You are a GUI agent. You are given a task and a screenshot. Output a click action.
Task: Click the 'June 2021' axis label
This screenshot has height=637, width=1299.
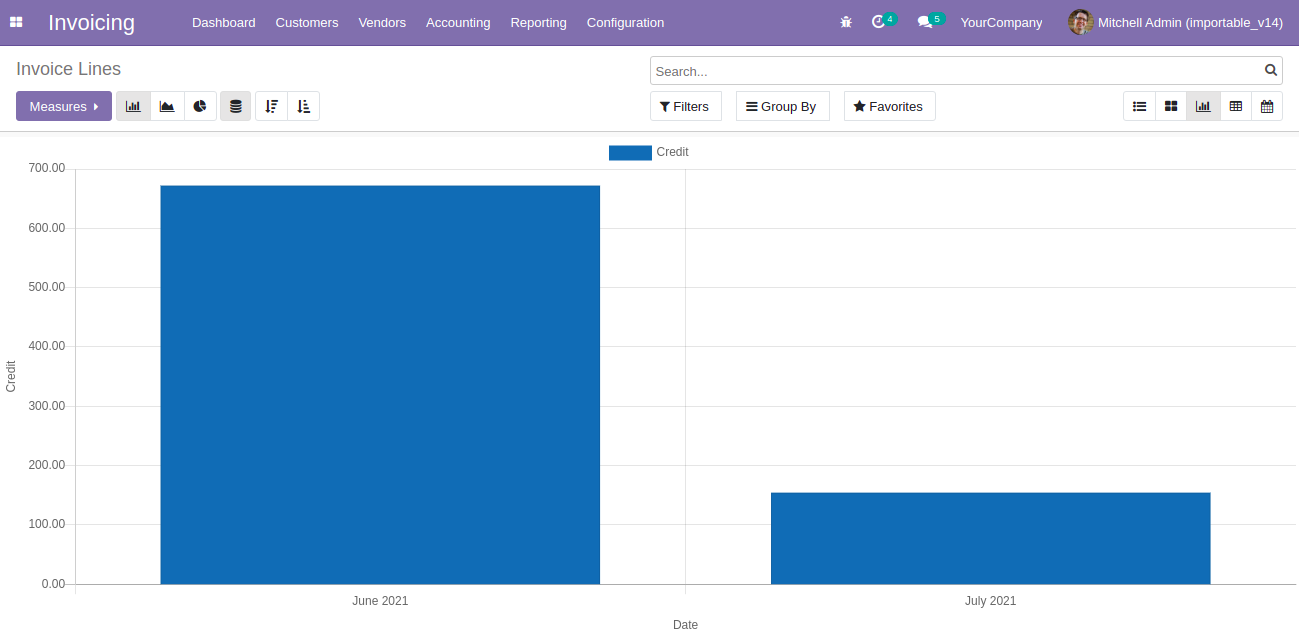pyautogui.click(x=380, y=601)
